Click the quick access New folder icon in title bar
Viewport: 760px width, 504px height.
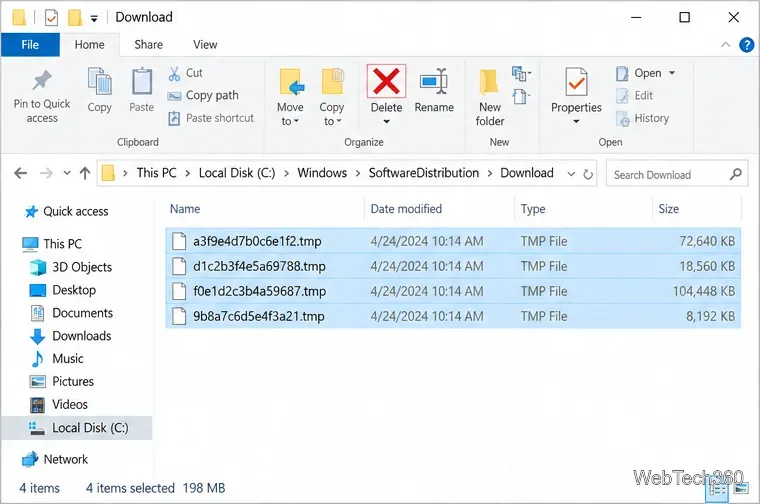(75, 18)
